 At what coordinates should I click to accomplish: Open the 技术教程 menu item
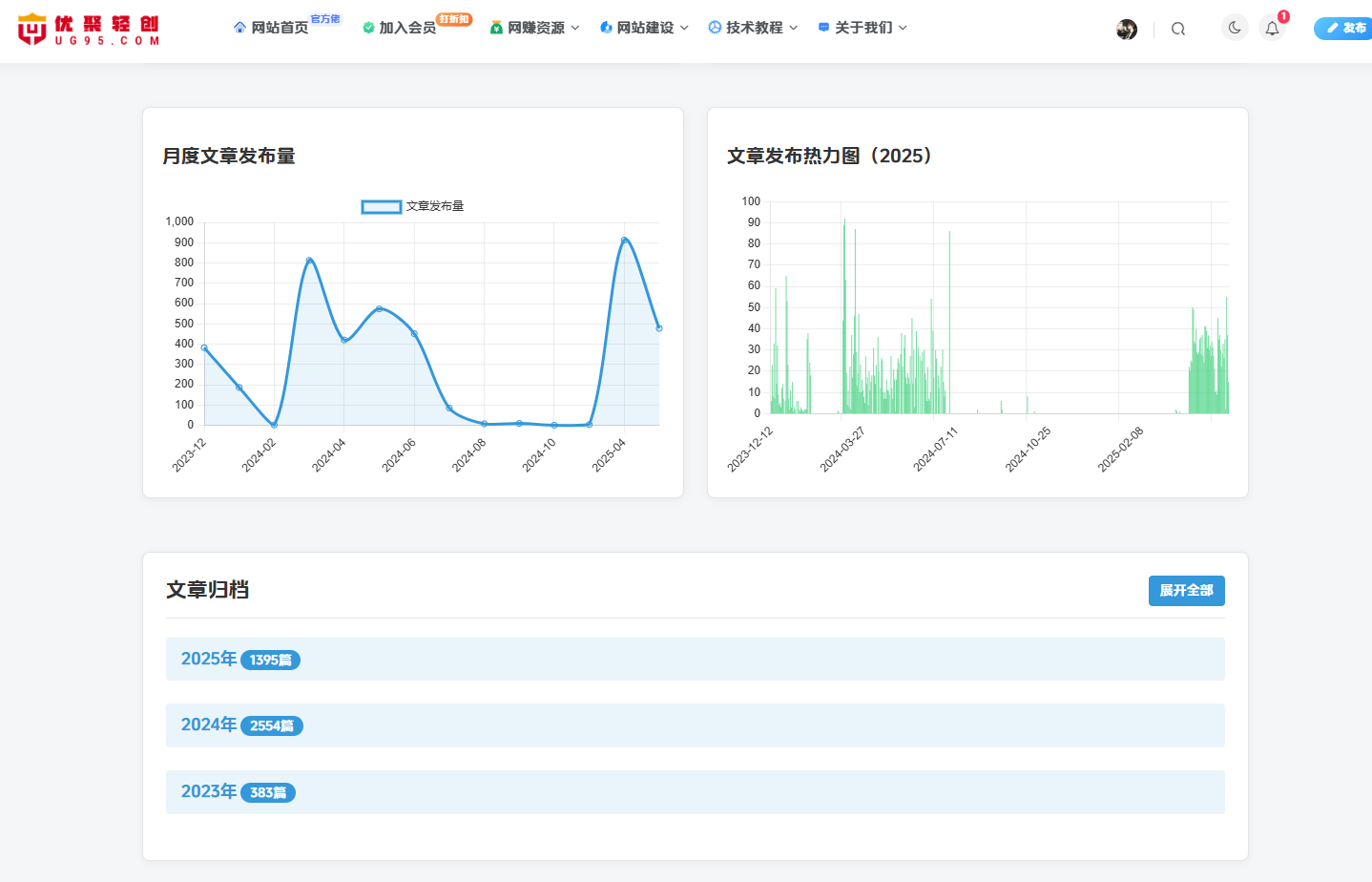tap(755, 28)
